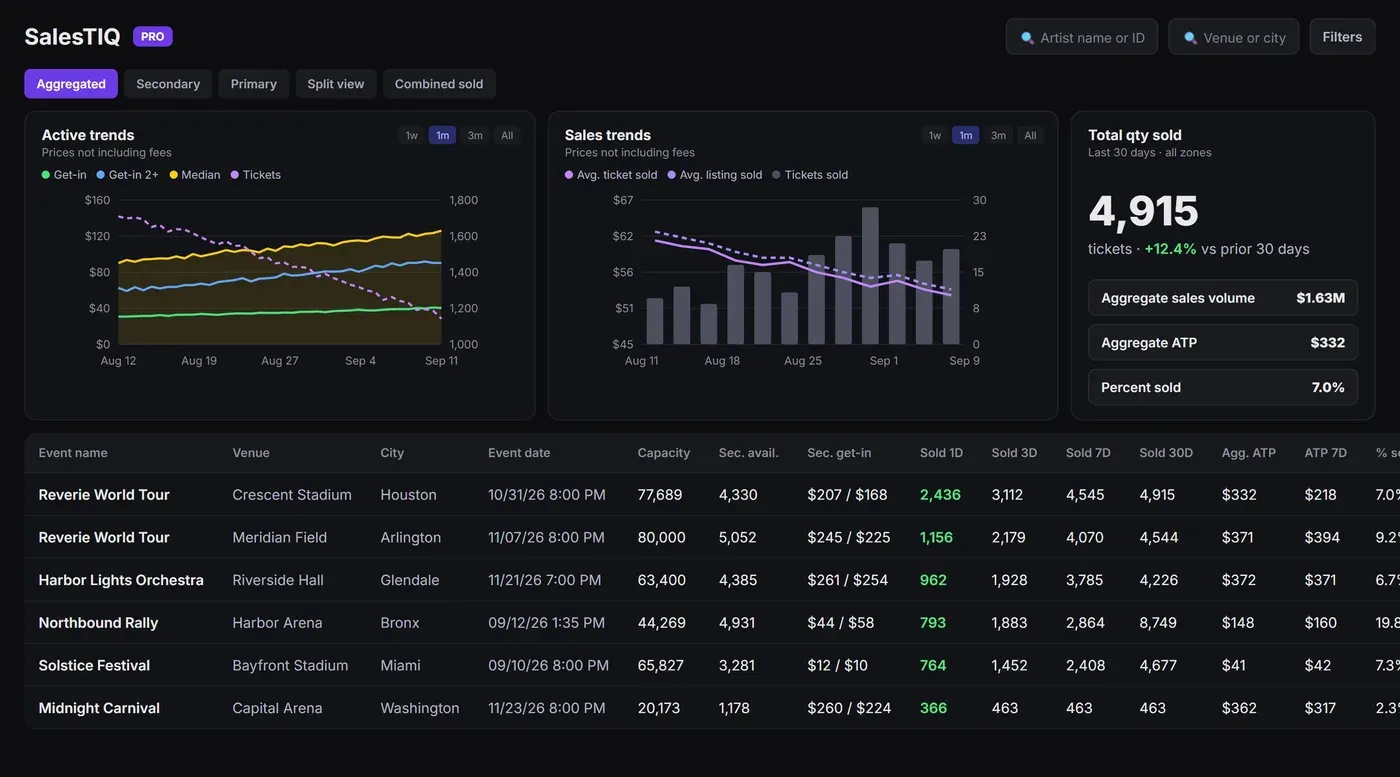The width and height of the screenshot is (1400, 777).
Task: Switch to the Aggregated tab
Action: click(71, 84)
